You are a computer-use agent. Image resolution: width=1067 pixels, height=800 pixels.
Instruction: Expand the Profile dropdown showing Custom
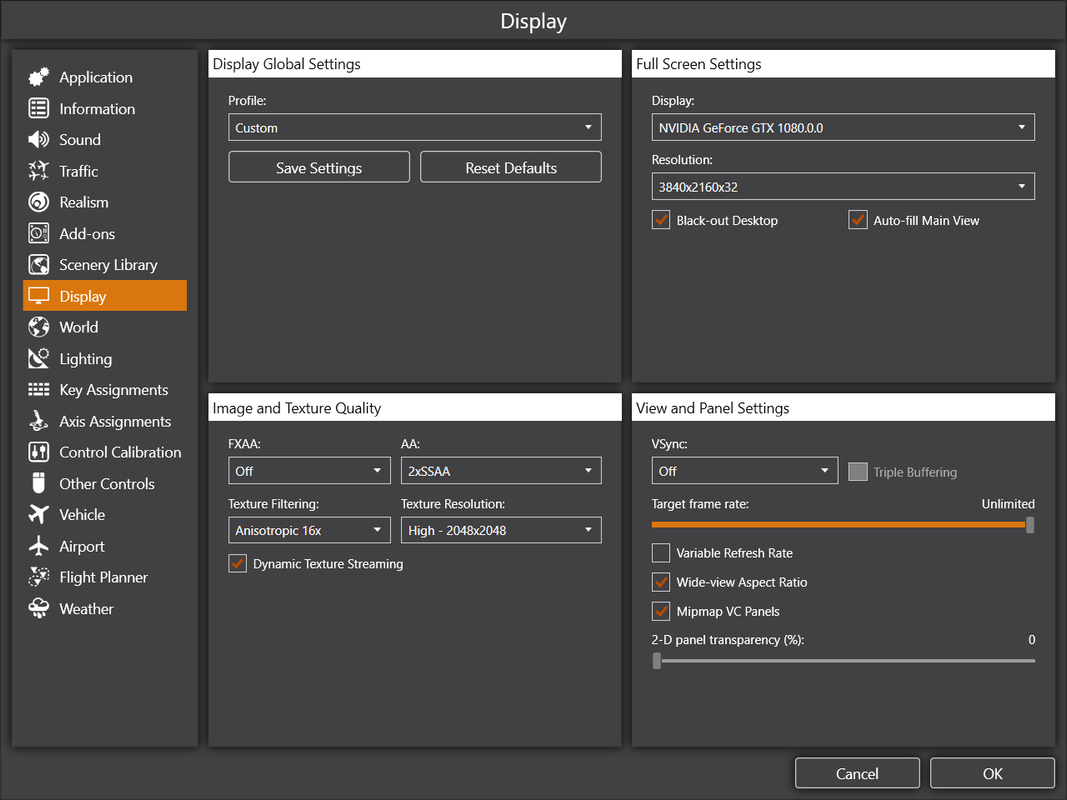[x=415, y=127]
